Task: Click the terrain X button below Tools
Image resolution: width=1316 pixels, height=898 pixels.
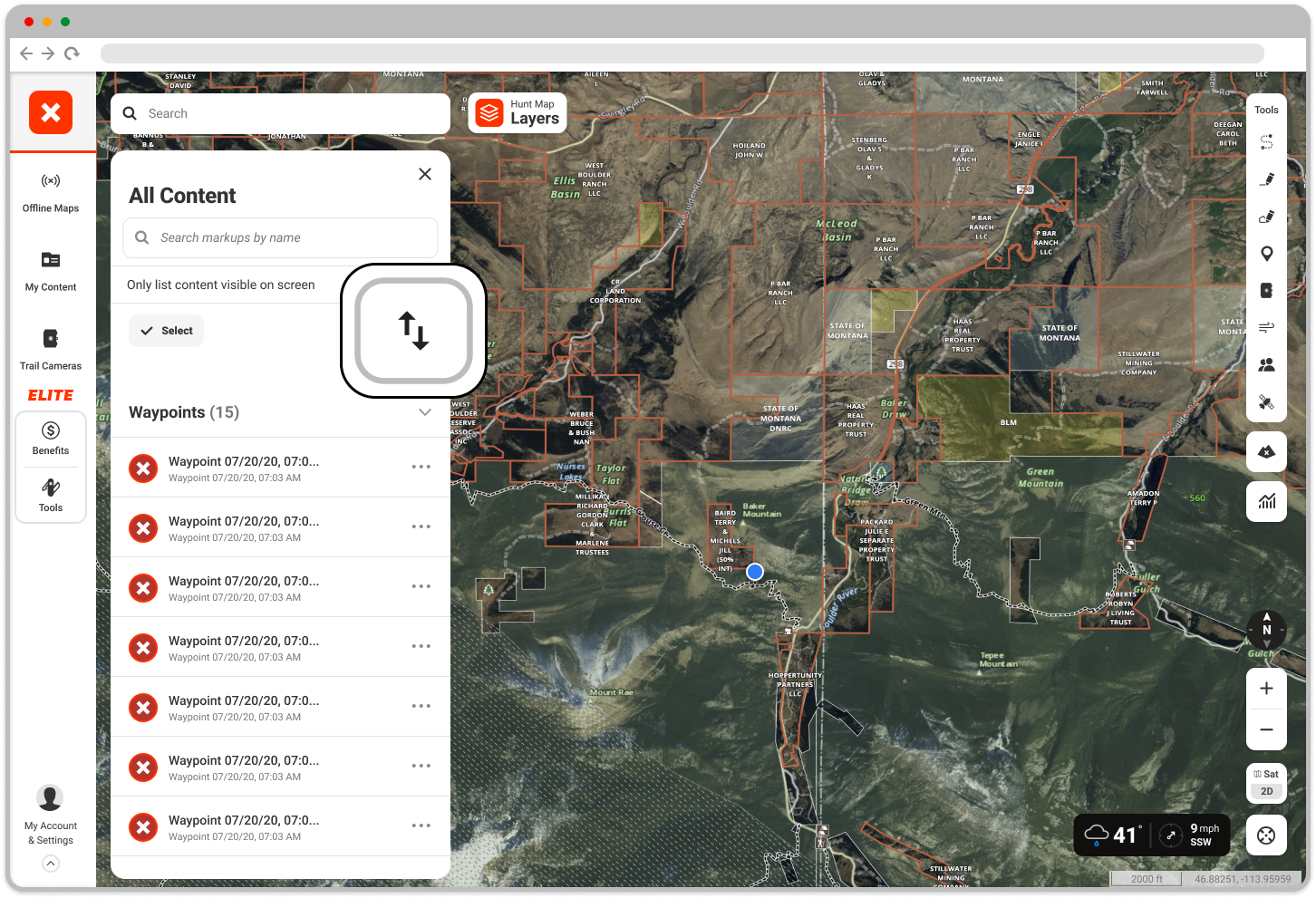Action: 1267,451
